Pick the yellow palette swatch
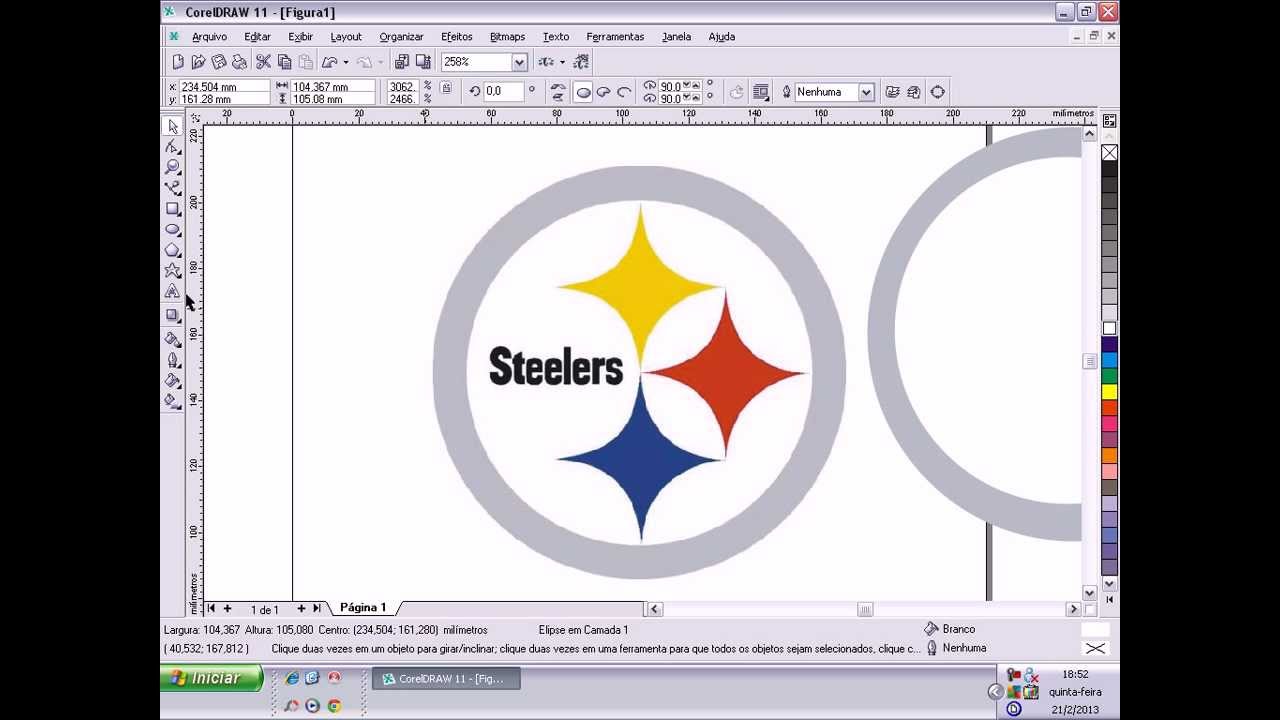 pyautogui.click(x=1109, y=392)
